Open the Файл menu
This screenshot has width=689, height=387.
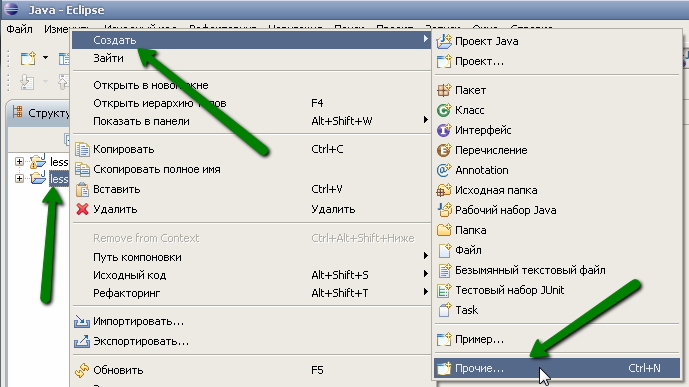point(19,29)
